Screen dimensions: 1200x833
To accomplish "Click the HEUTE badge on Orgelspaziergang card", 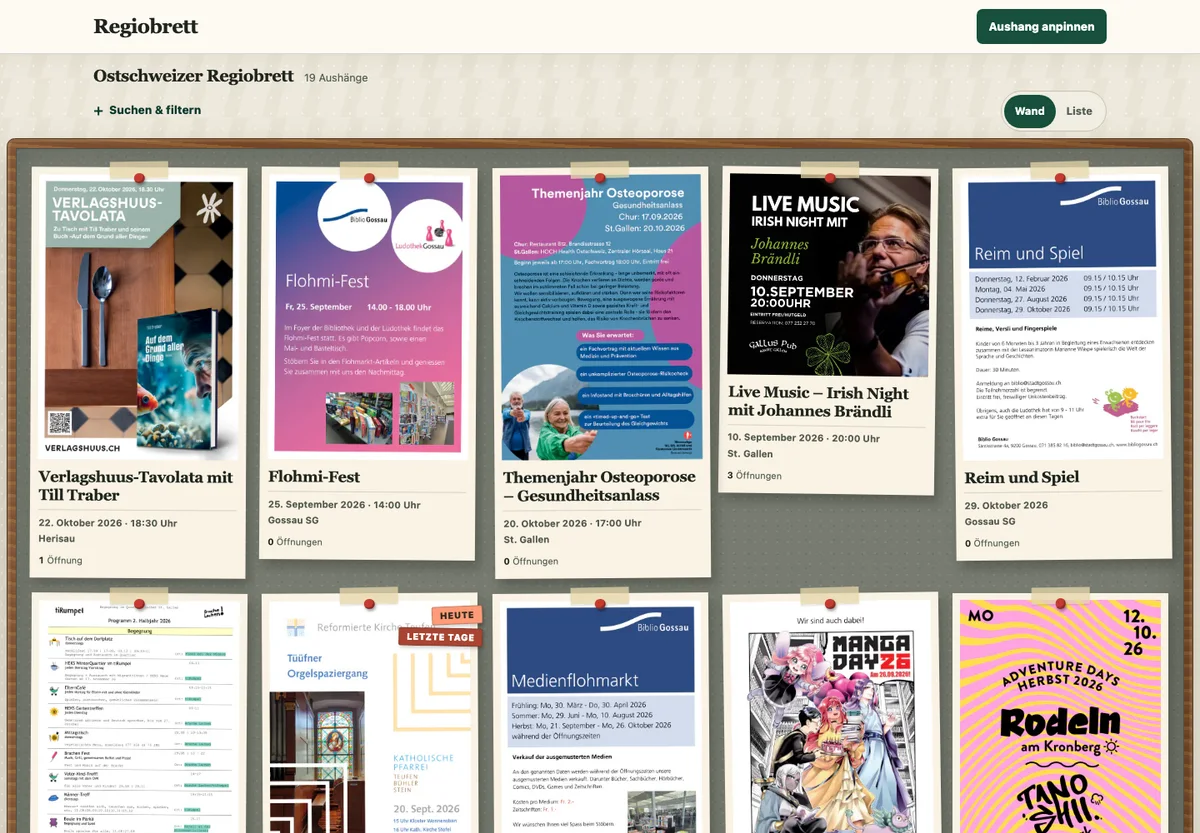I will (x=457, y=615).
